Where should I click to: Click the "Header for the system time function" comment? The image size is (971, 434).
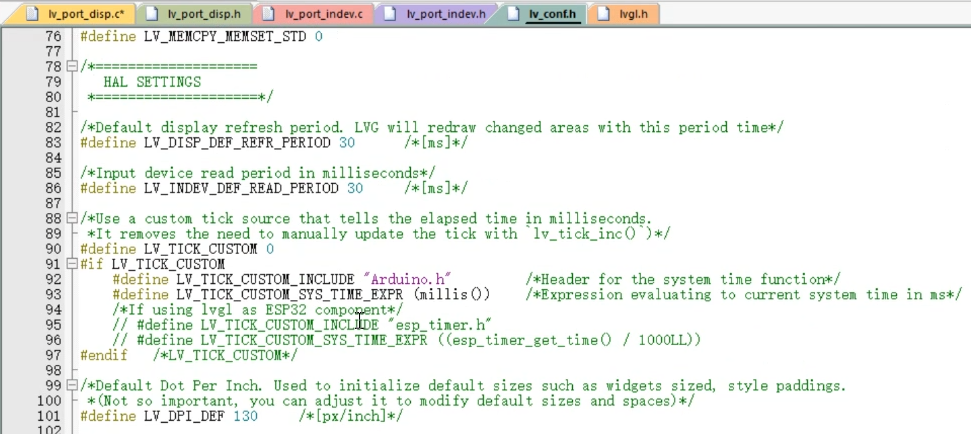point(683,279)
